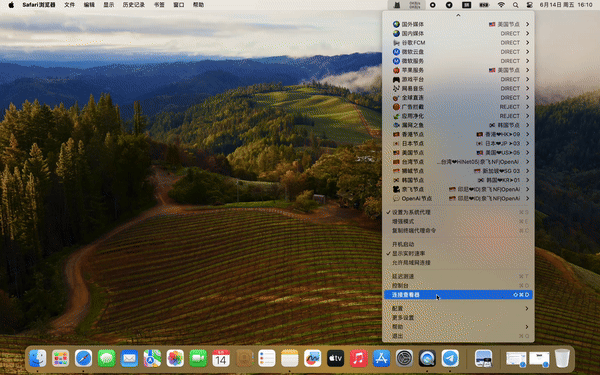Open Messages from the Dock
This screenshot has width=600, height=375.
(x=106, y=359)
